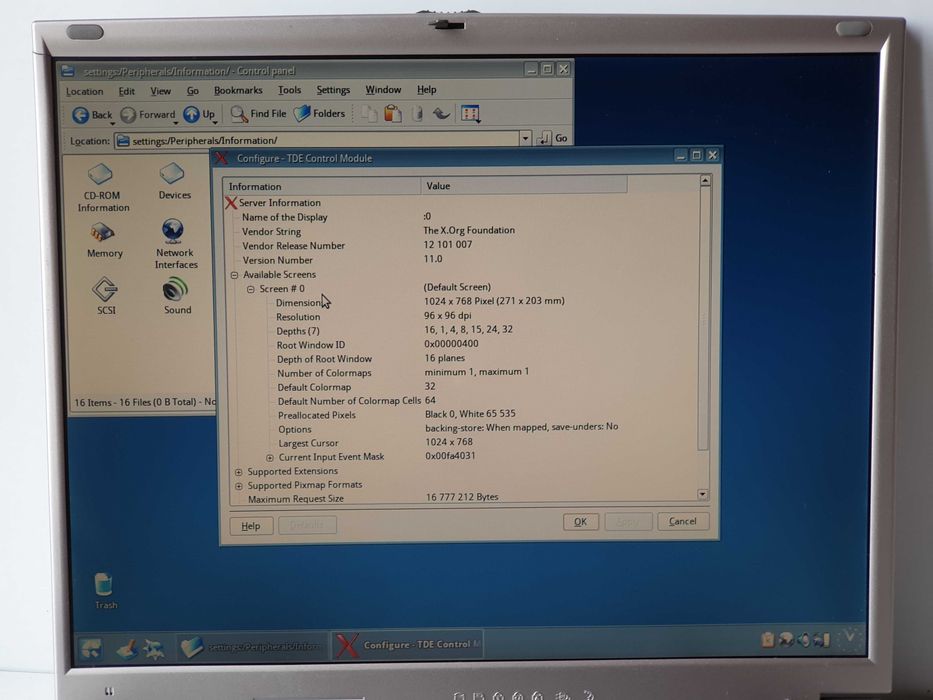Image resolution: width=933 pixels, height=700 pixels.
Task: Open the SCSI information icon
Action: tap(106, 296)
